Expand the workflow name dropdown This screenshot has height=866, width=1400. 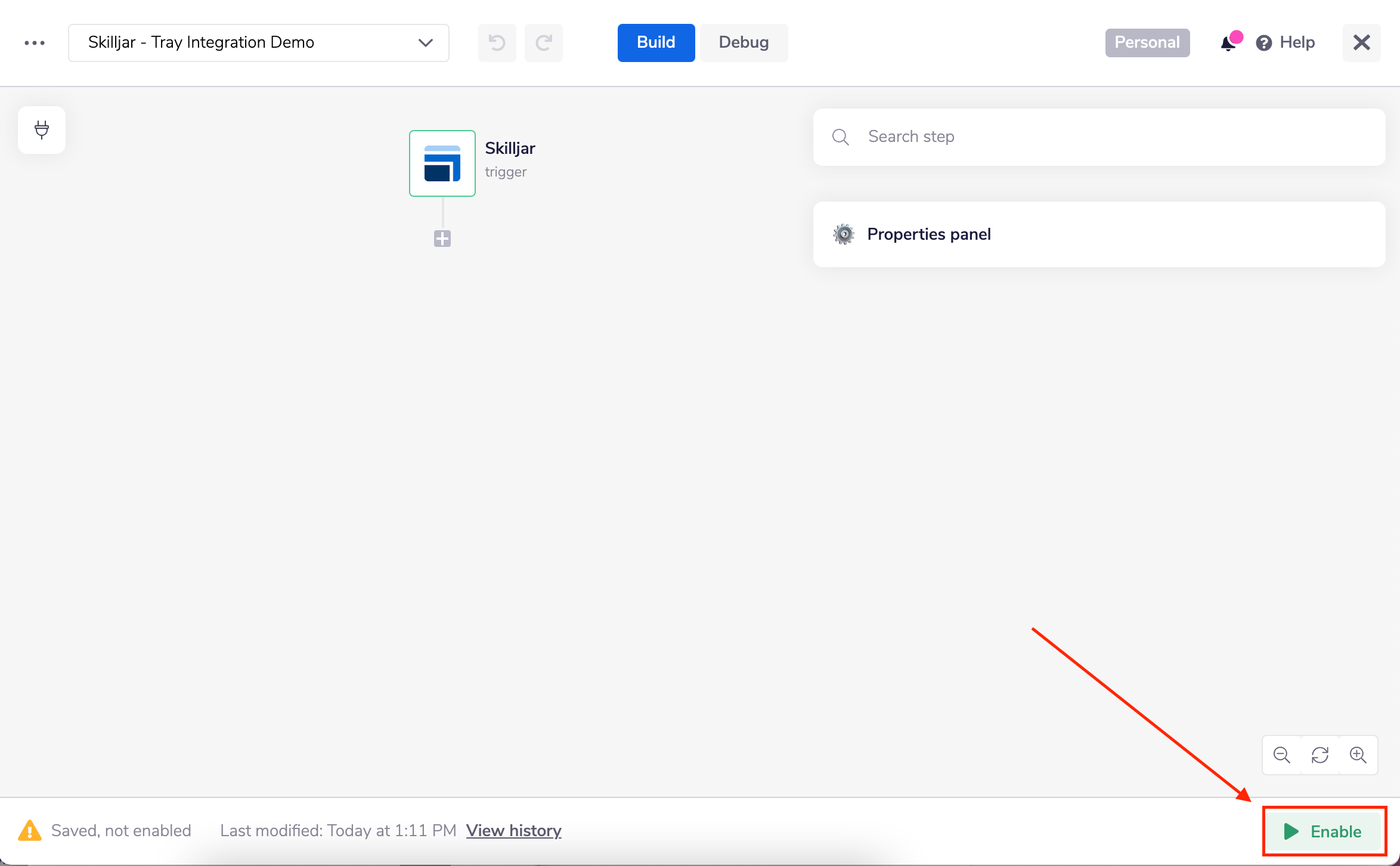tap(425, 43)
